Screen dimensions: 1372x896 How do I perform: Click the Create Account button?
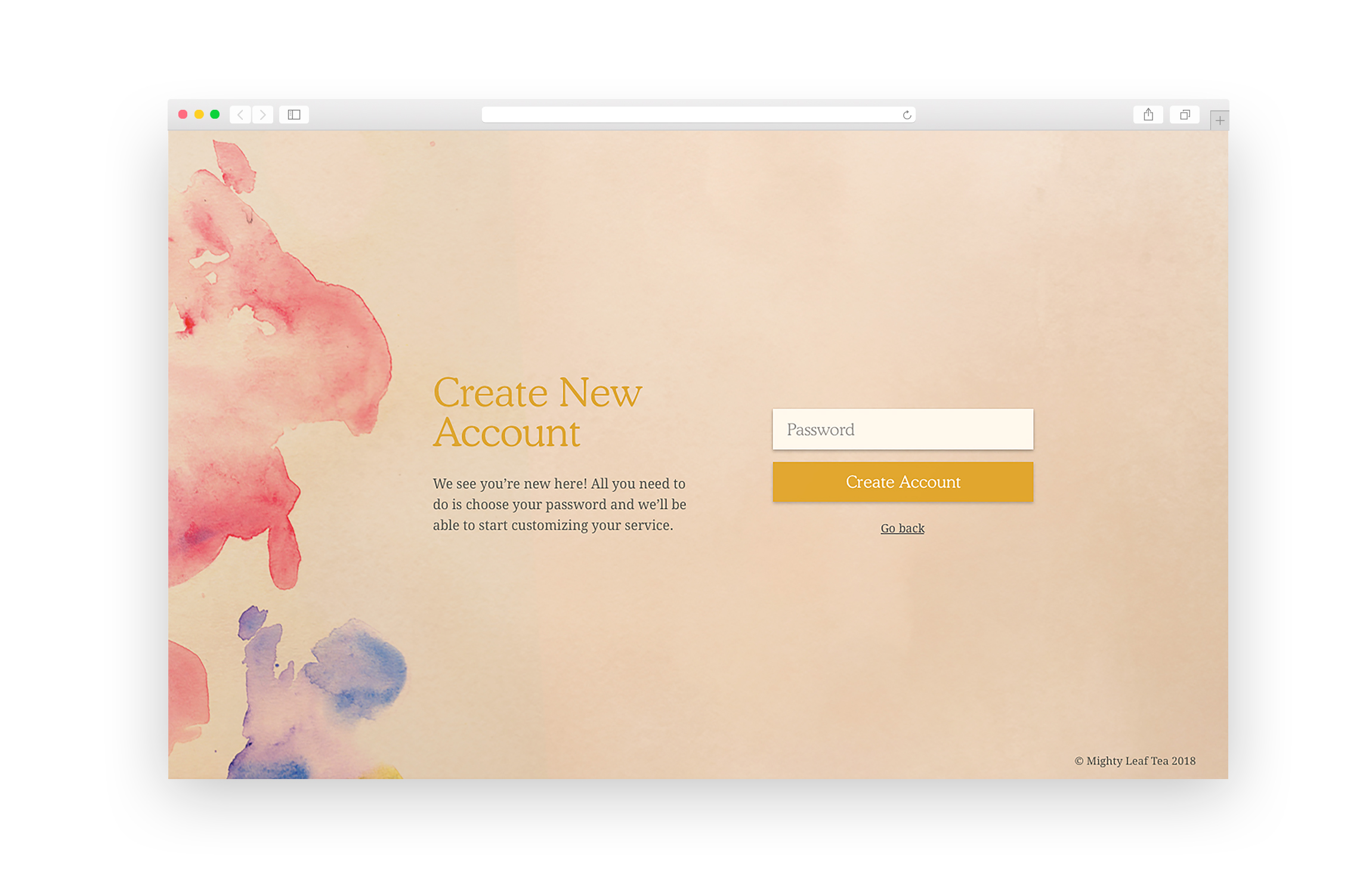point(902,482)
